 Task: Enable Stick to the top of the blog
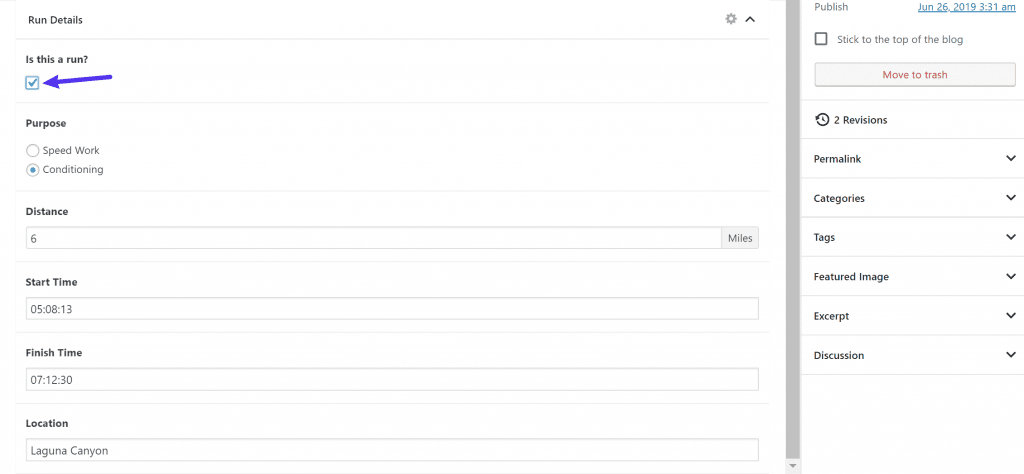coord(821,39)
